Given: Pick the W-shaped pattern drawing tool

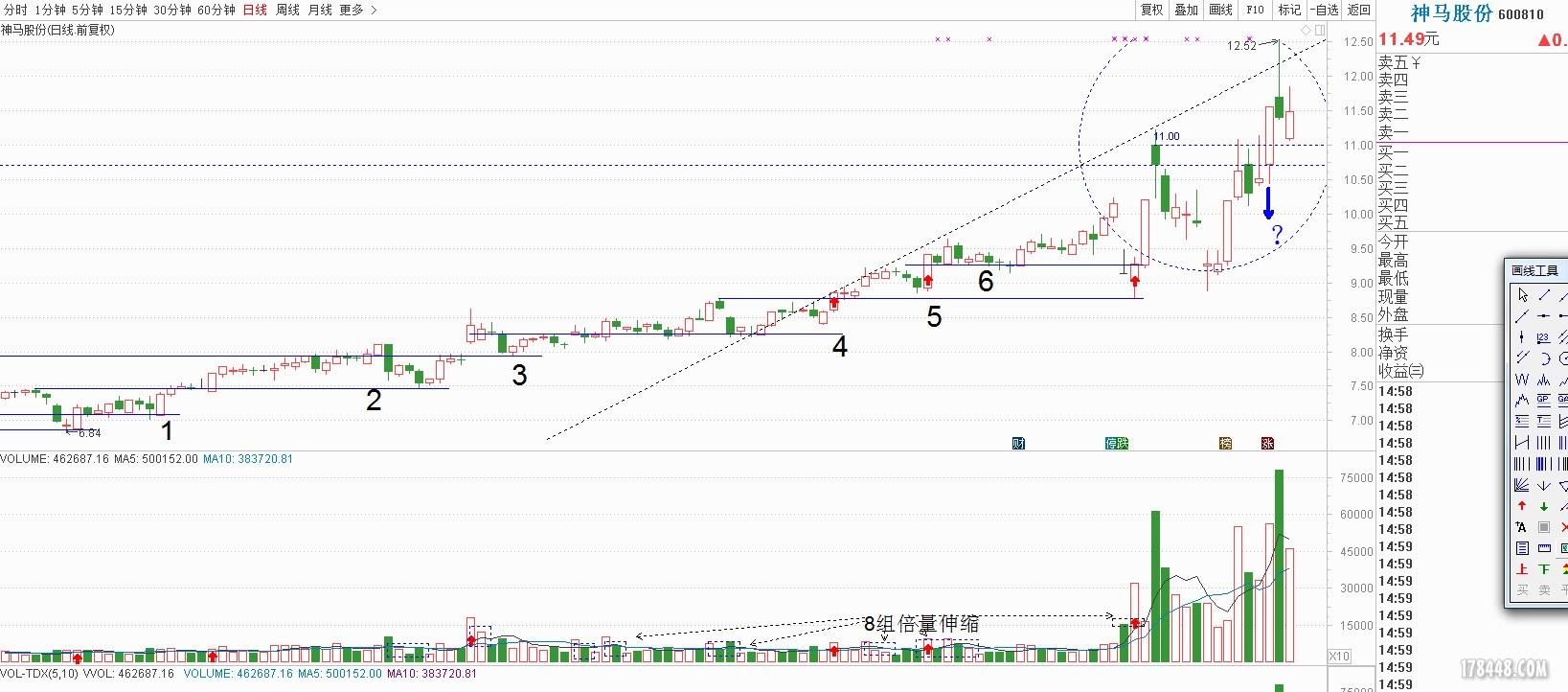Looking at the screenshot, I should click(x=1522, y=379).
